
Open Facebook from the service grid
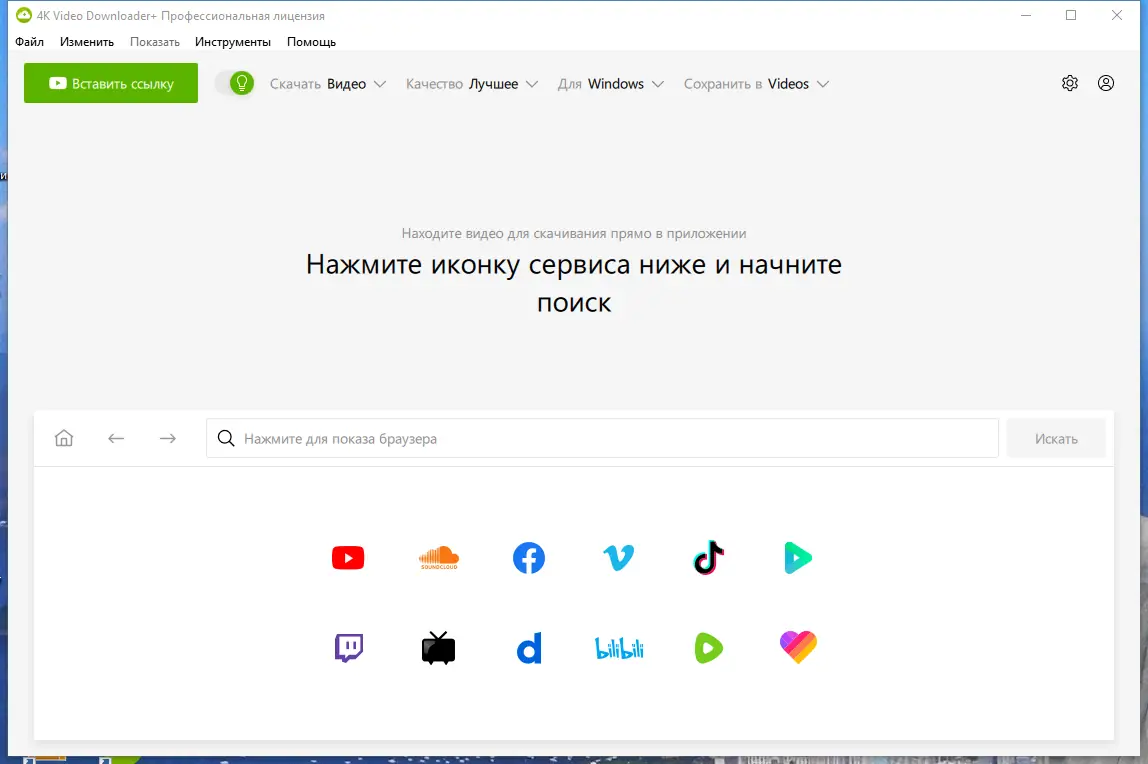(x=528, y=558)
